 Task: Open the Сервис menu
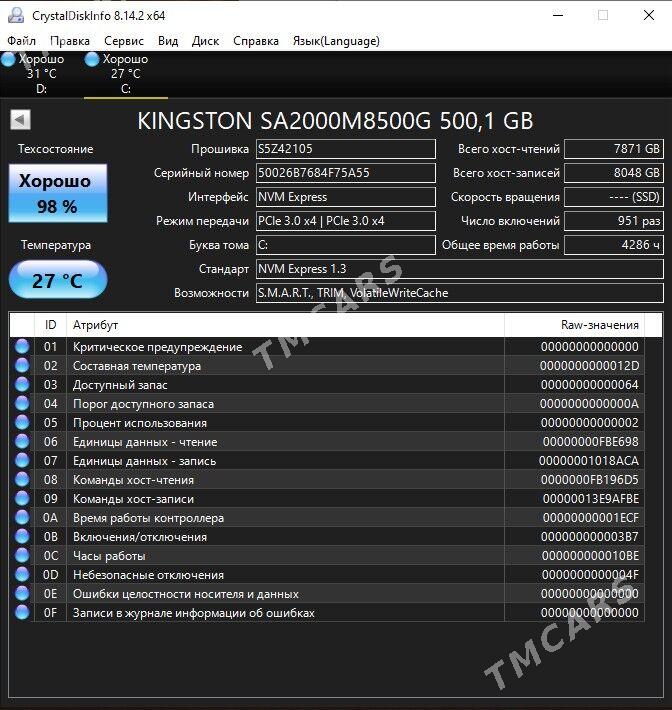coord(124,41)
